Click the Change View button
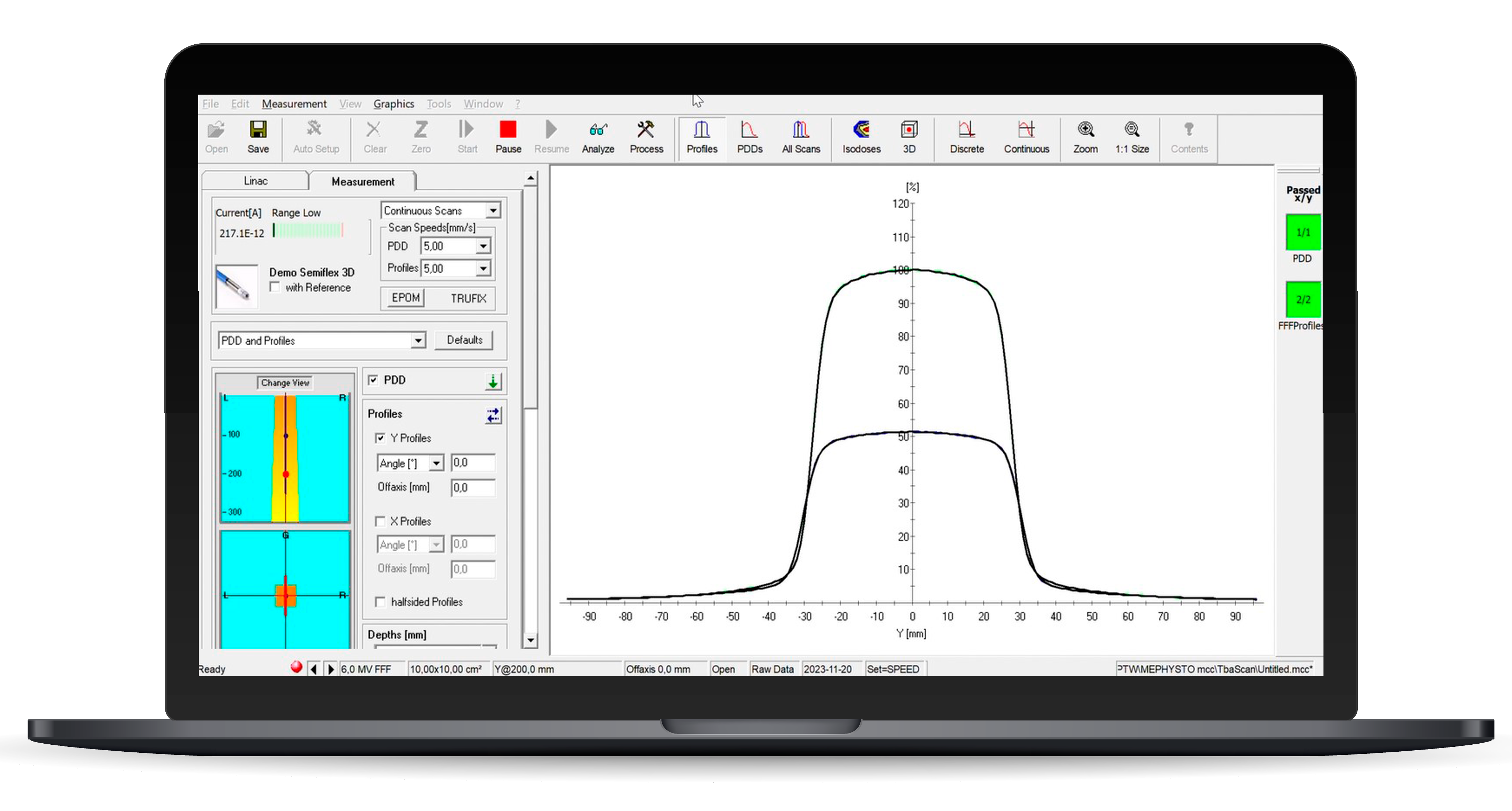 click(x=285, y=383)
